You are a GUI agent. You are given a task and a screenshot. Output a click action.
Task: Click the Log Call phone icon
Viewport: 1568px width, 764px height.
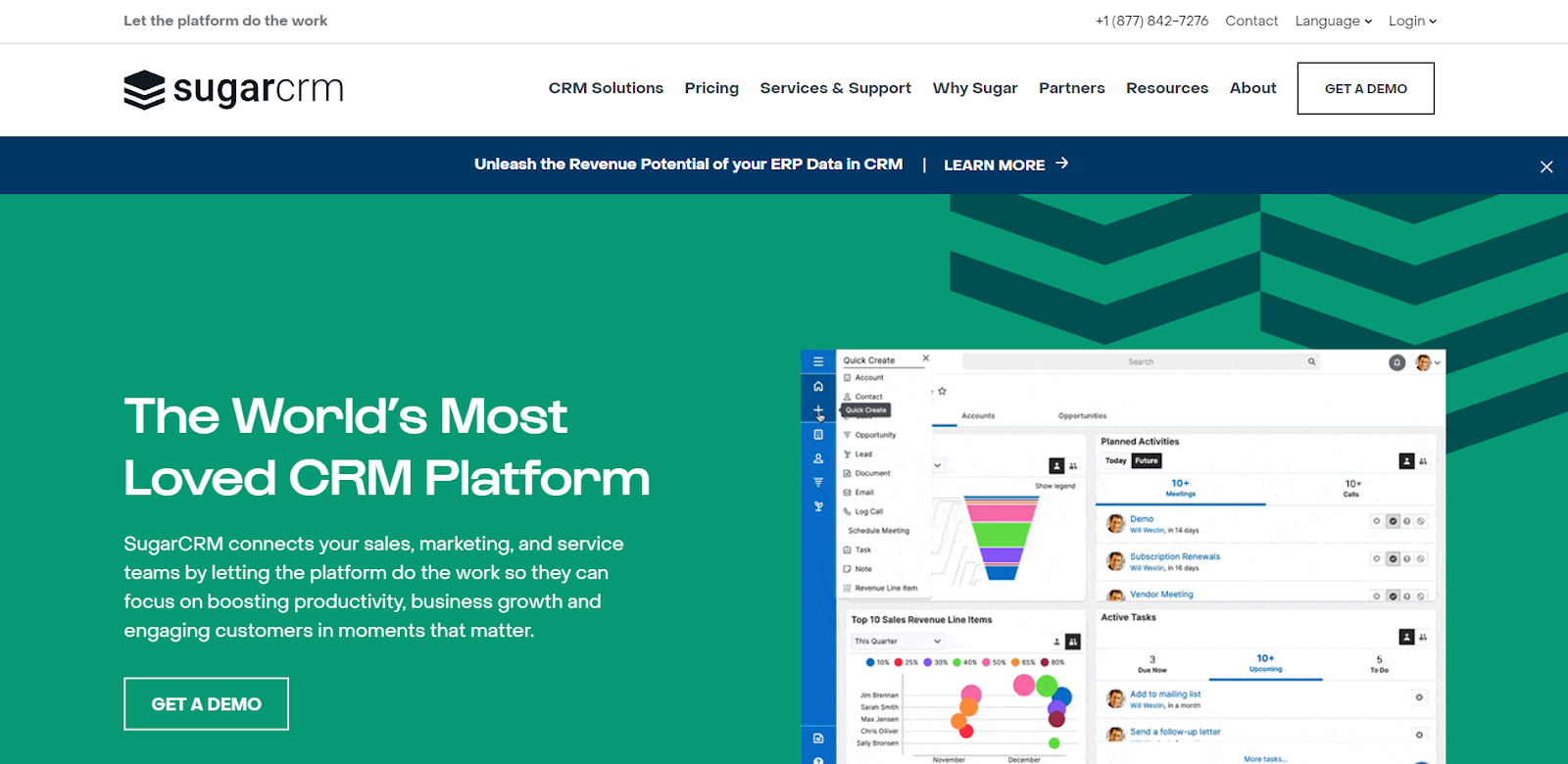(x=847, y=511)
